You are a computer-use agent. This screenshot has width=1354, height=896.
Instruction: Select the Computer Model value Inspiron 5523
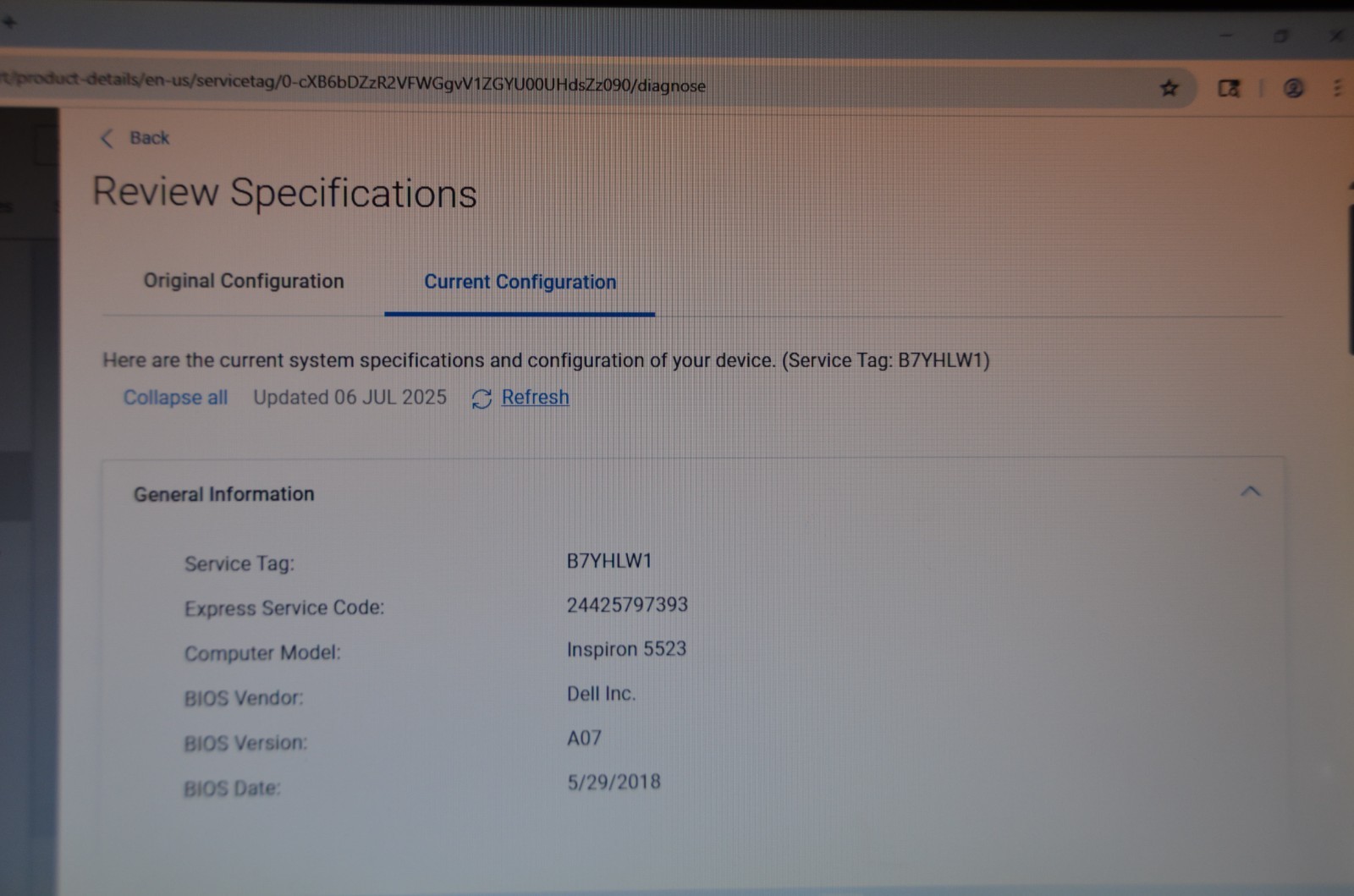(626, 649)
